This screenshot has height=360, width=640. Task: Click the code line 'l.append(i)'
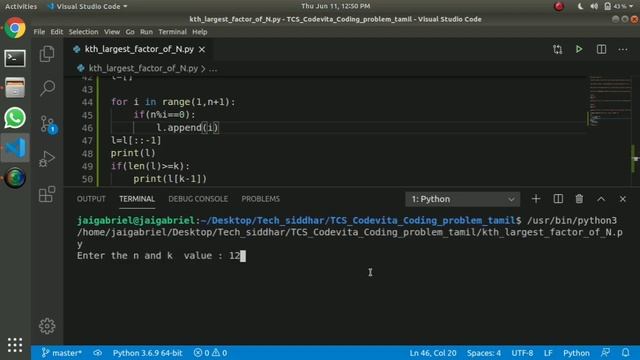pyautogui.click(x=188, y=128)
